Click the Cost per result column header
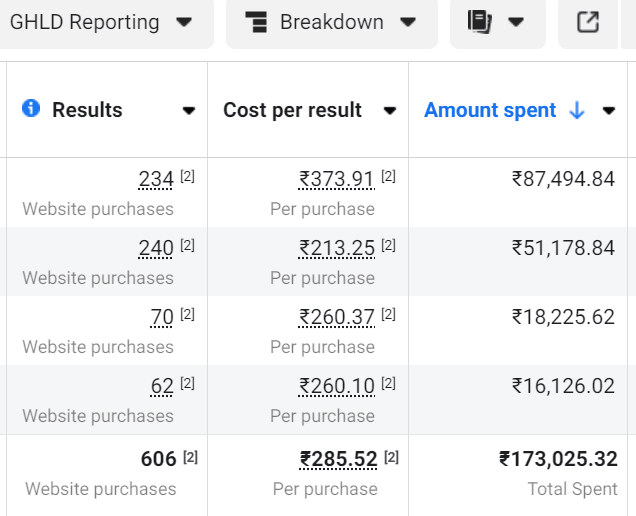636x516 pixels. (x=292, y=110)
